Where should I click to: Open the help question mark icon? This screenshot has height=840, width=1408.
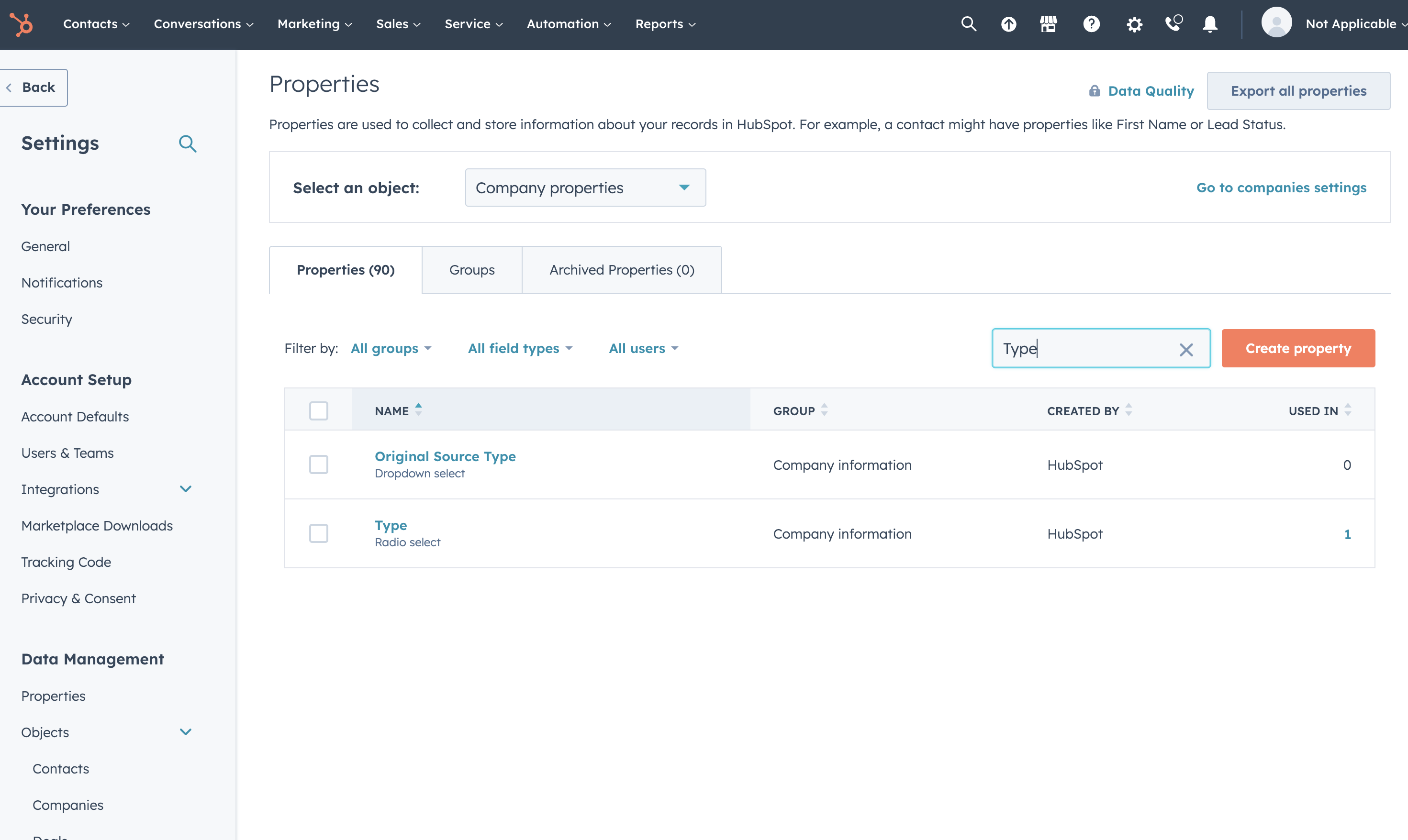(x=1091, y=24)
